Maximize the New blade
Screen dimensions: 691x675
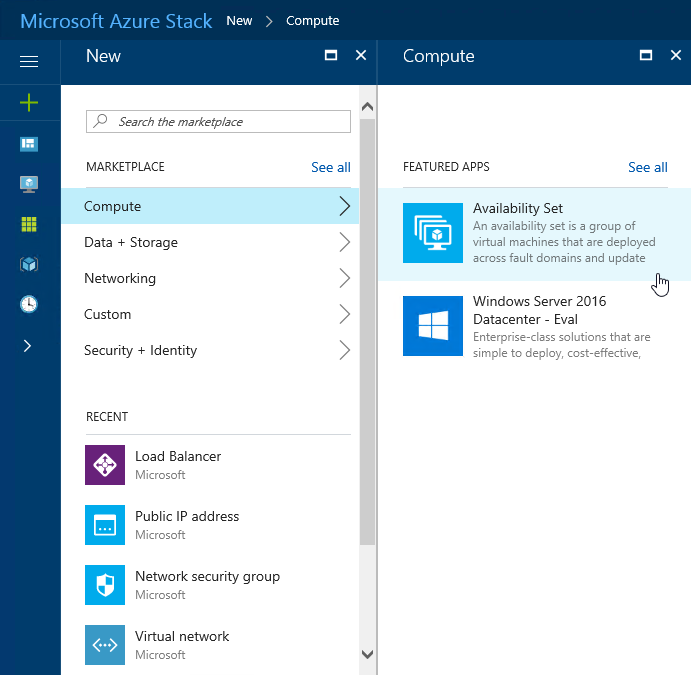[x=331, y=55]
